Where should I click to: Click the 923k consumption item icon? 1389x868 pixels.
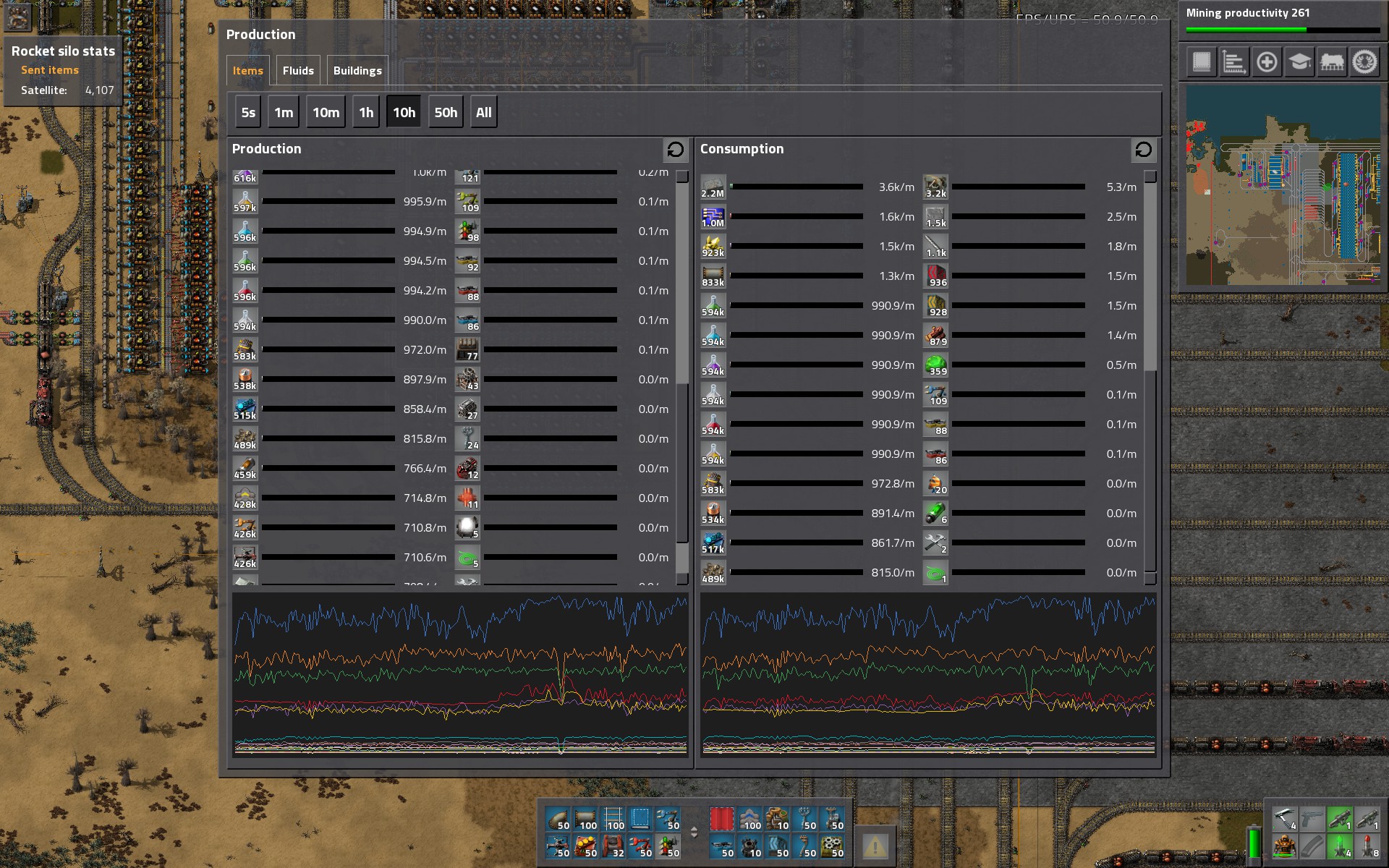click(x=713, y=246)
